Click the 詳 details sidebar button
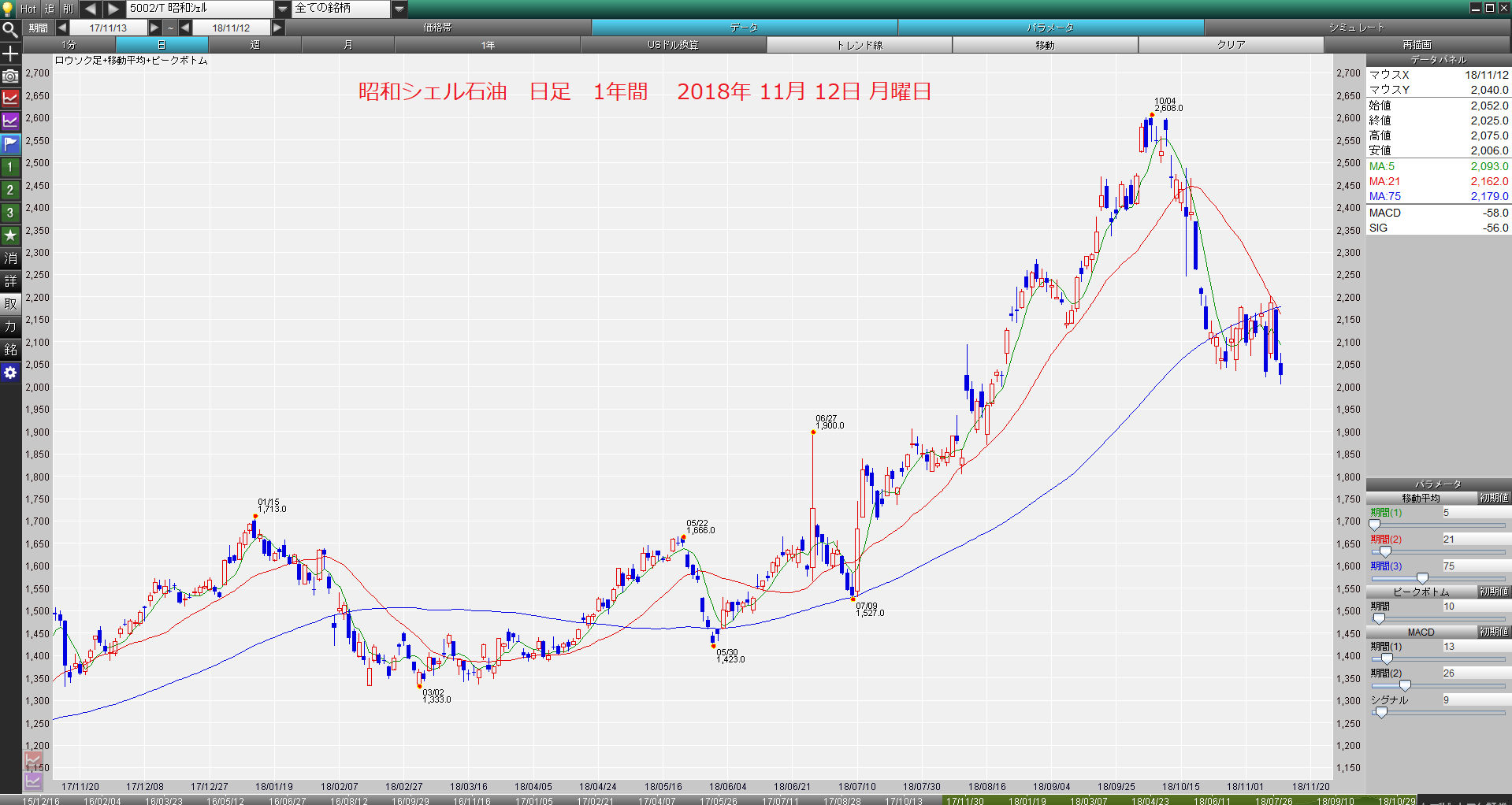 tap(10, 281)
